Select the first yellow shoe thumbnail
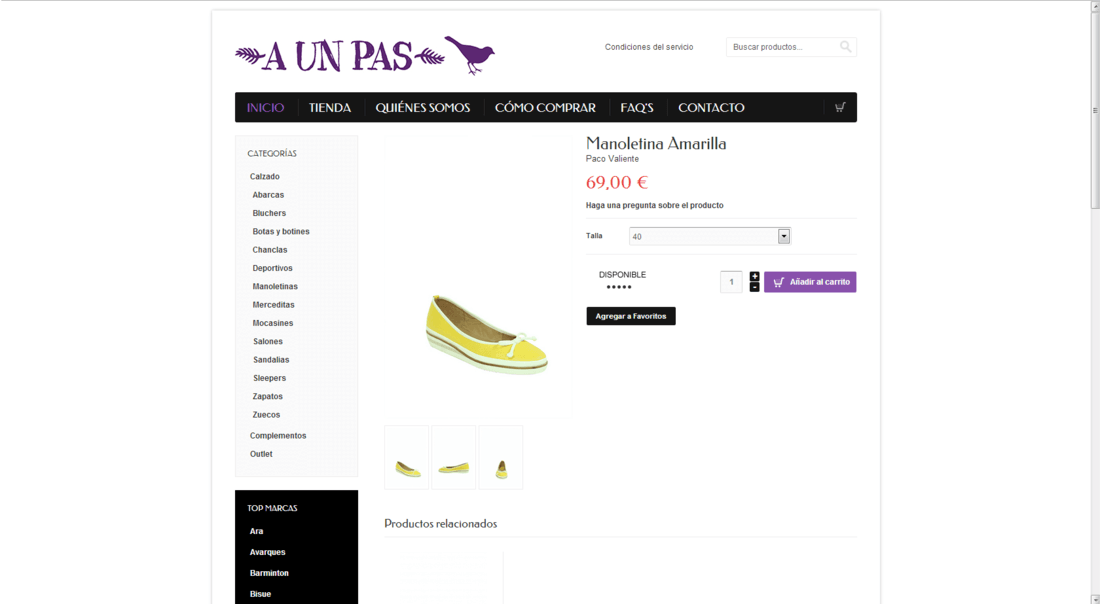The width and height of the screenshot is (1100, 604). tap(407, 457)
